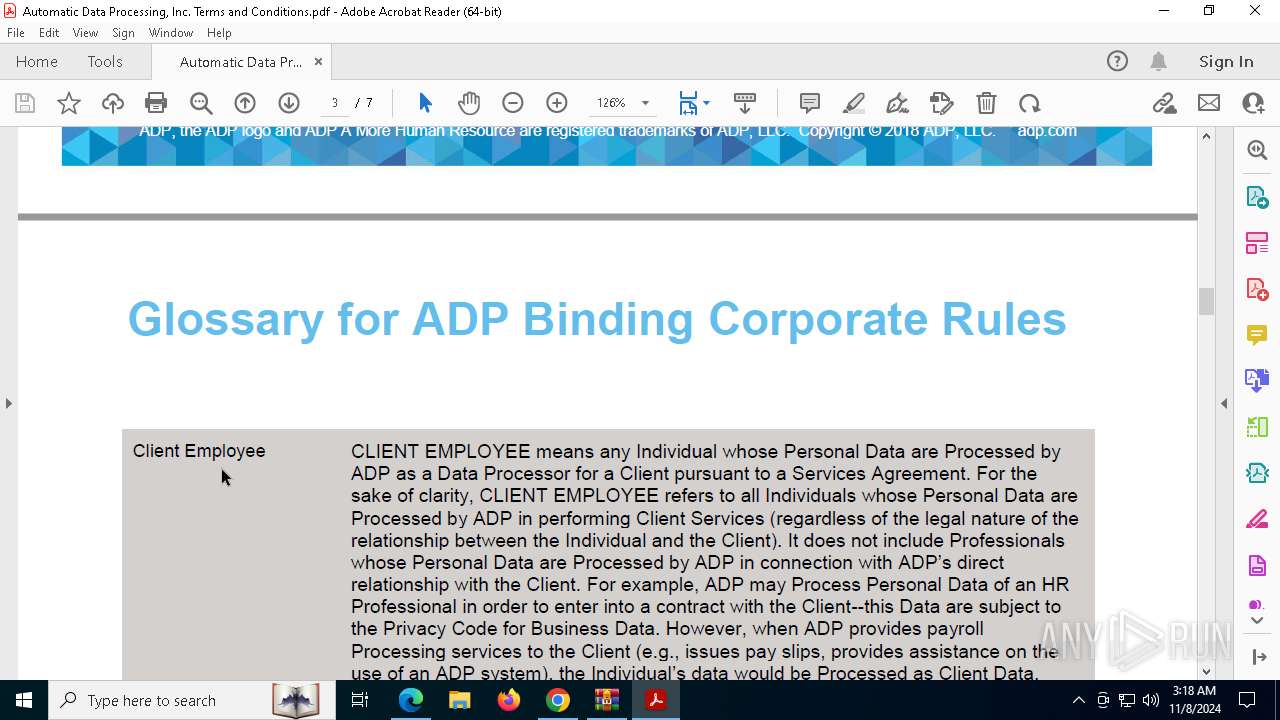This screenshot has height=720, width=1280.
Task: Switch to the Tools tab
Action: coord(105,61)
